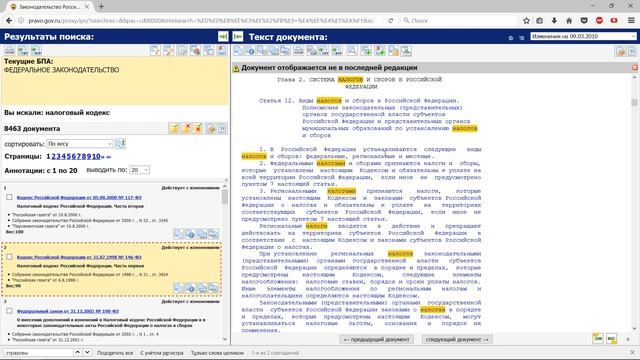The width and height of the screenshot is (640, 360).
Task: Jump to next find match arrow
Action: 87,352
